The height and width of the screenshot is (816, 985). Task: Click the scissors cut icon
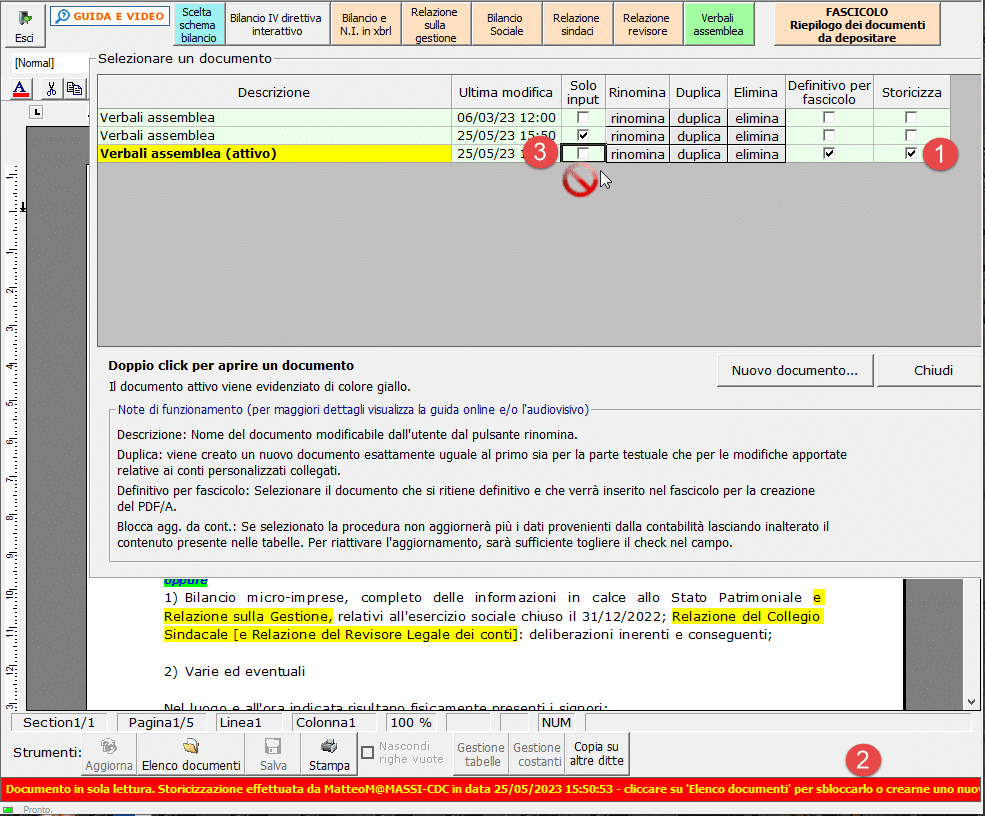coord(52,89)
